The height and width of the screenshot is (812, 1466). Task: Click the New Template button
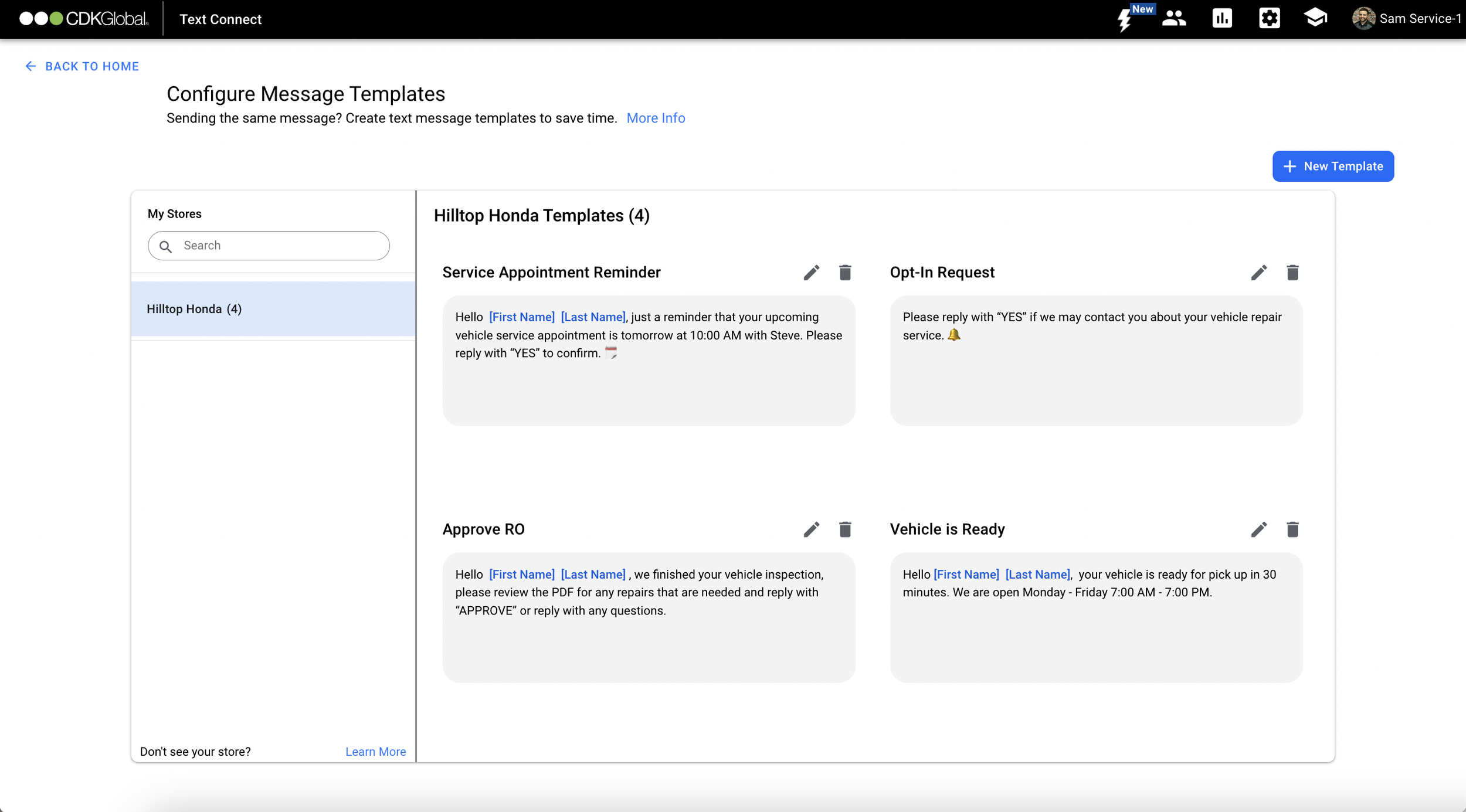tap(1332, 167)
